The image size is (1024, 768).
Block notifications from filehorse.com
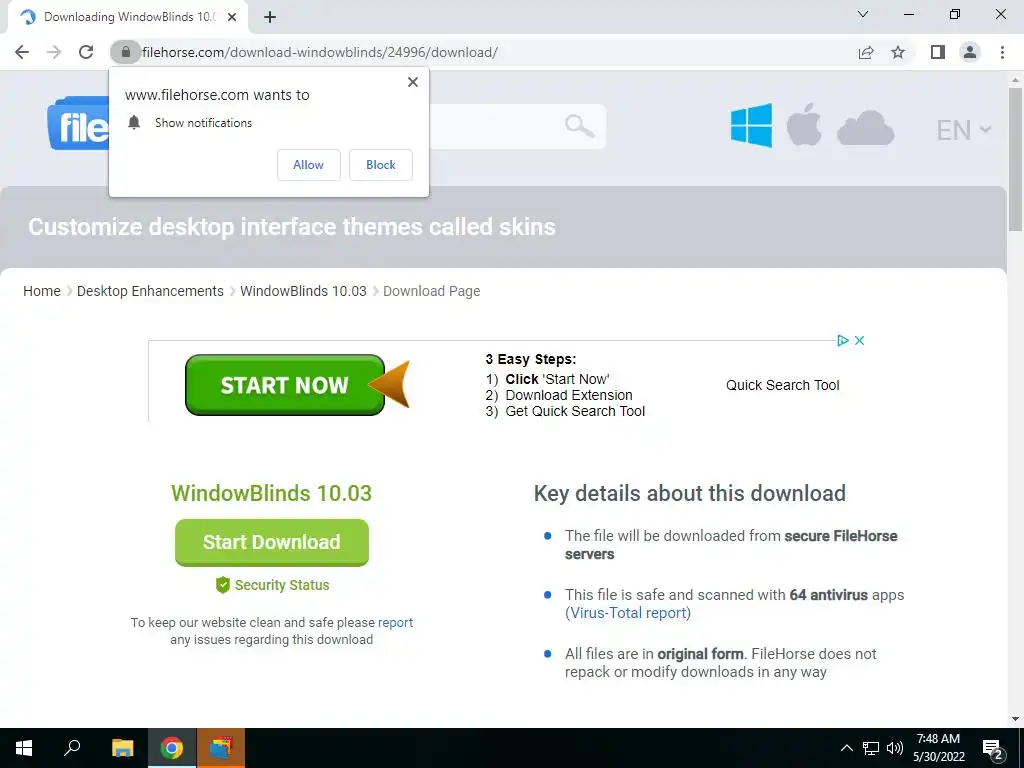[x=381, y=165]
